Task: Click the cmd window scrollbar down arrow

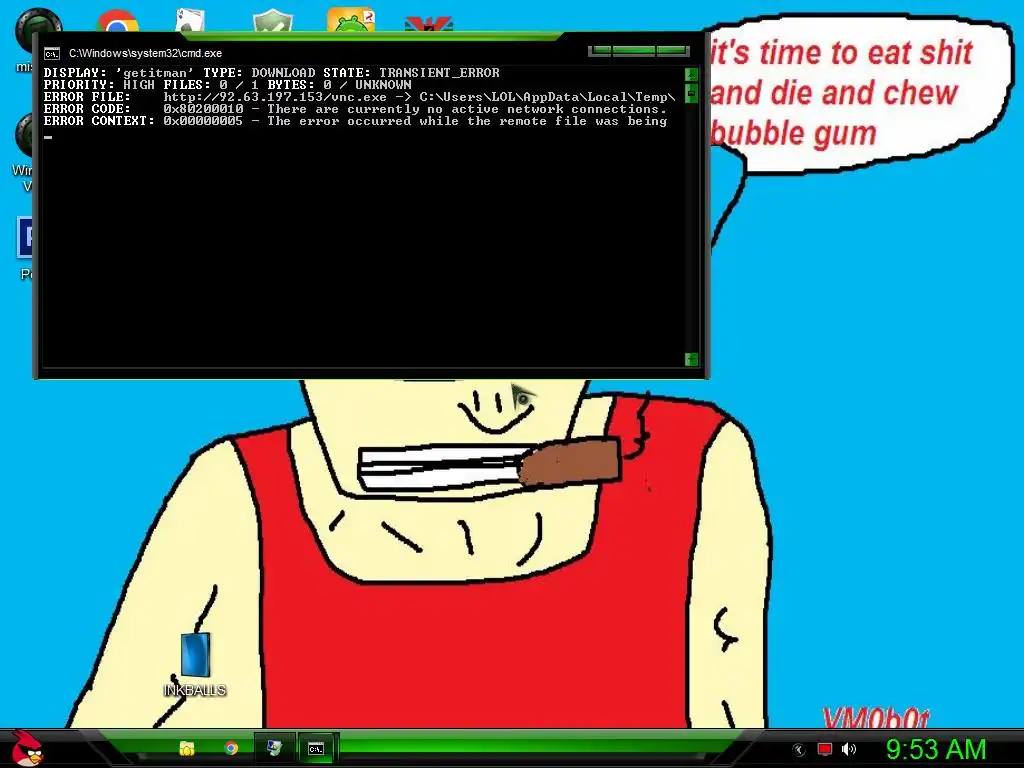Action: (x=691, y=359)
